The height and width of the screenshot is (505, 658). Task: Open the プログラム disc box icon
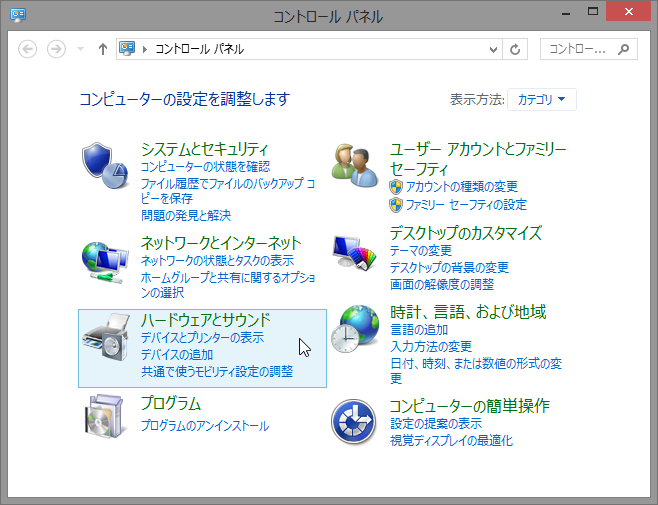(x=105, y=416)
